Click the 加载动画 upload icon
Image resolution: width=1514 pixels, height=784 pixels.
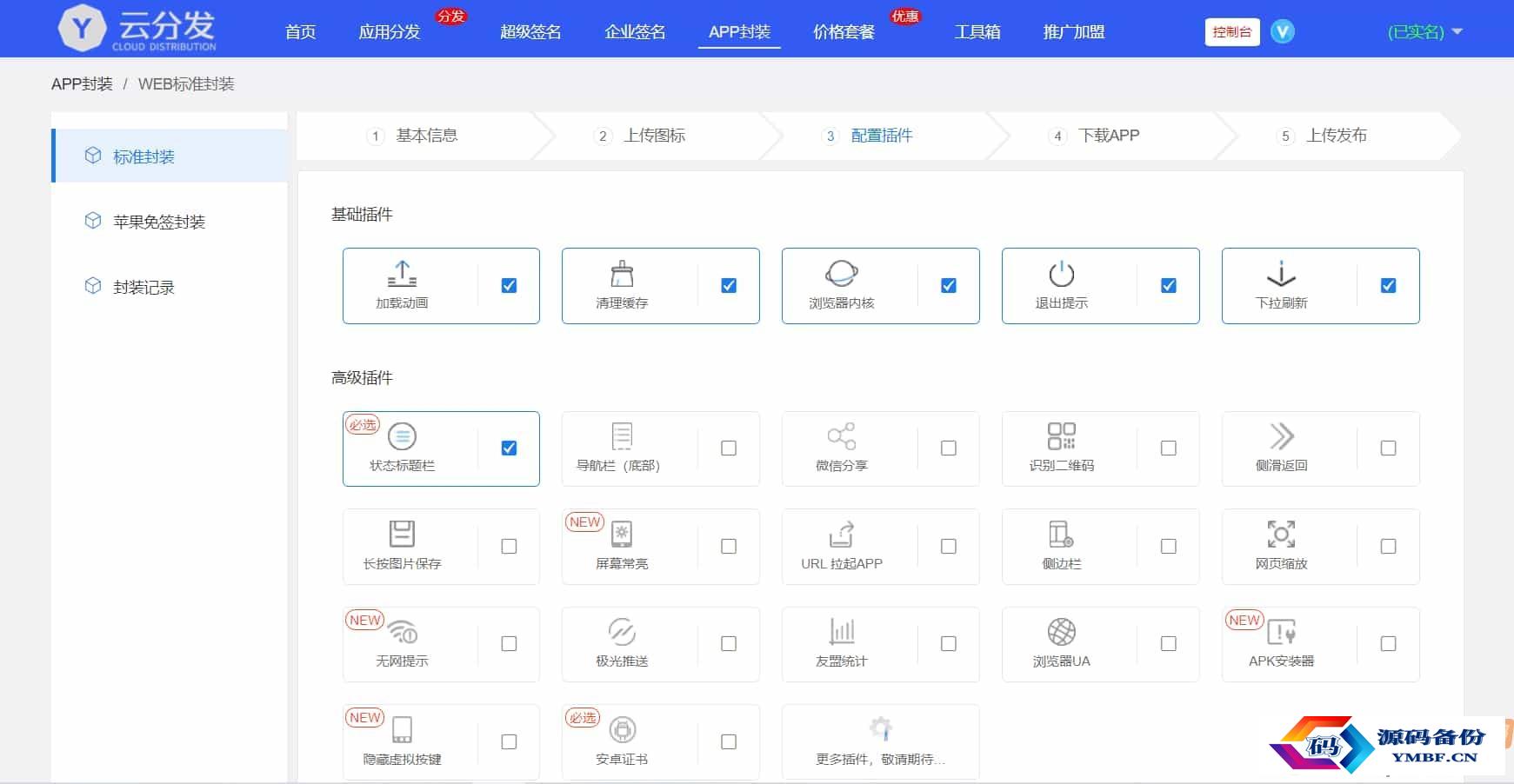click(x=402, y=274)
